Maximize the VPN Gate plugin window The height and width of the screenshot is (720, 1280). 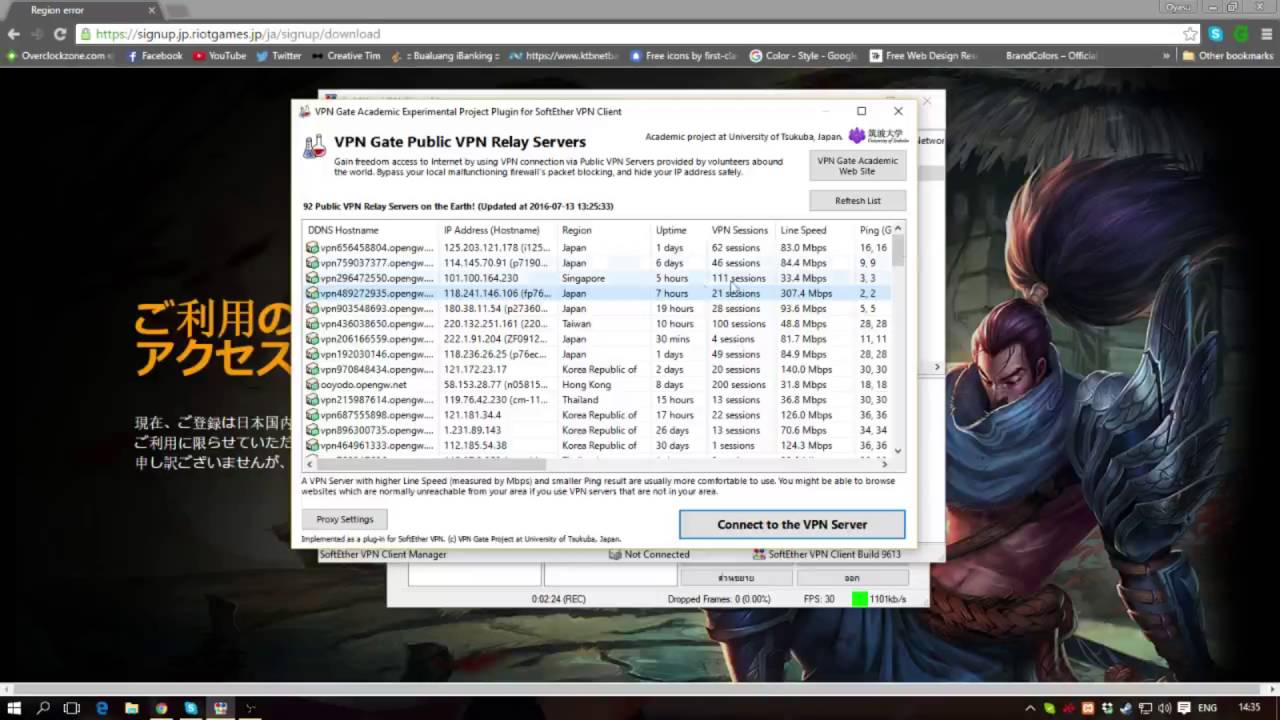pos(861,111)
